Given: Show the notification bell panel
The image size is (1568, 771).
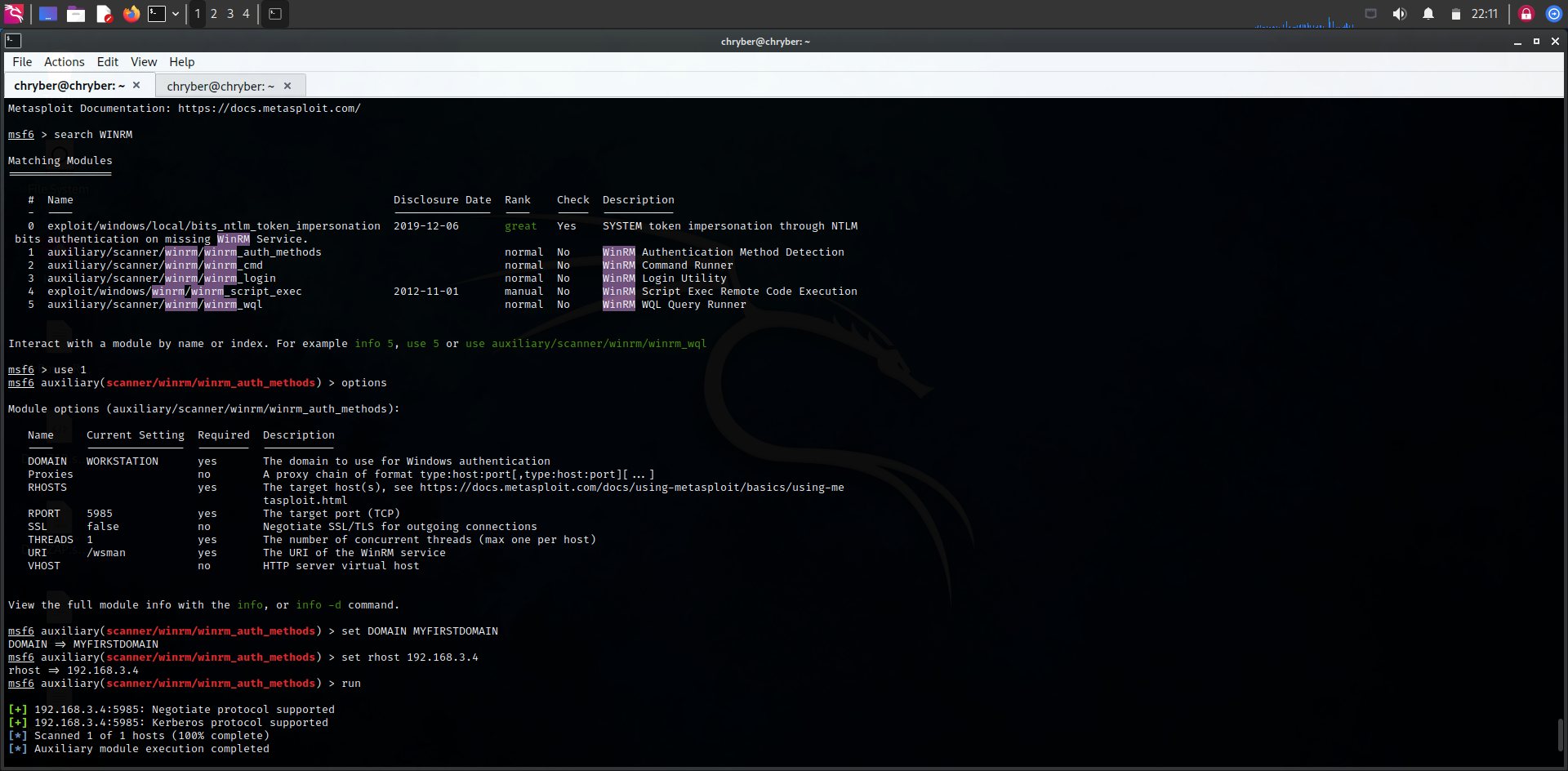Looking at the screenshot, I should [1427, 14].
